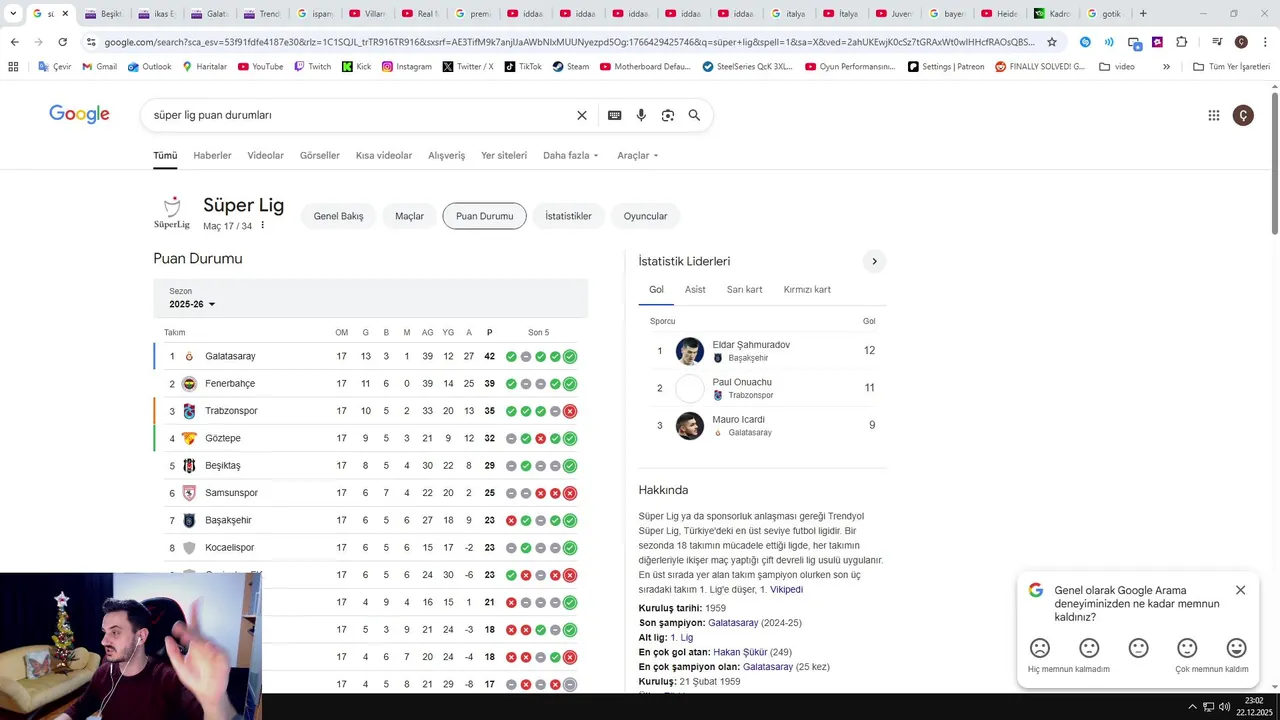This screenshot has width=1280, height=720.
Task: Select the Oyuncular pill button
Action: coord(645,216)
